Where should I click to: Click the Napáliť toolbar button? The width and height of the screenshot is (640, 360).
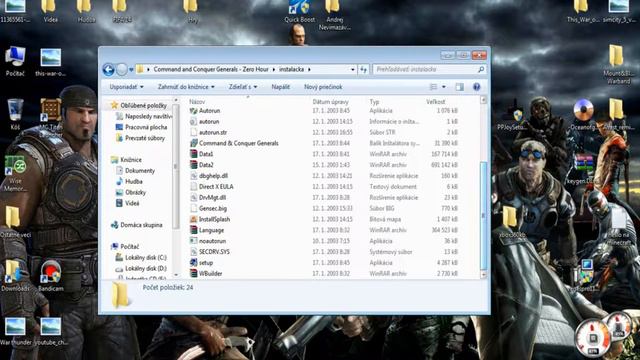pyautogui.click(x=280, y=87)
